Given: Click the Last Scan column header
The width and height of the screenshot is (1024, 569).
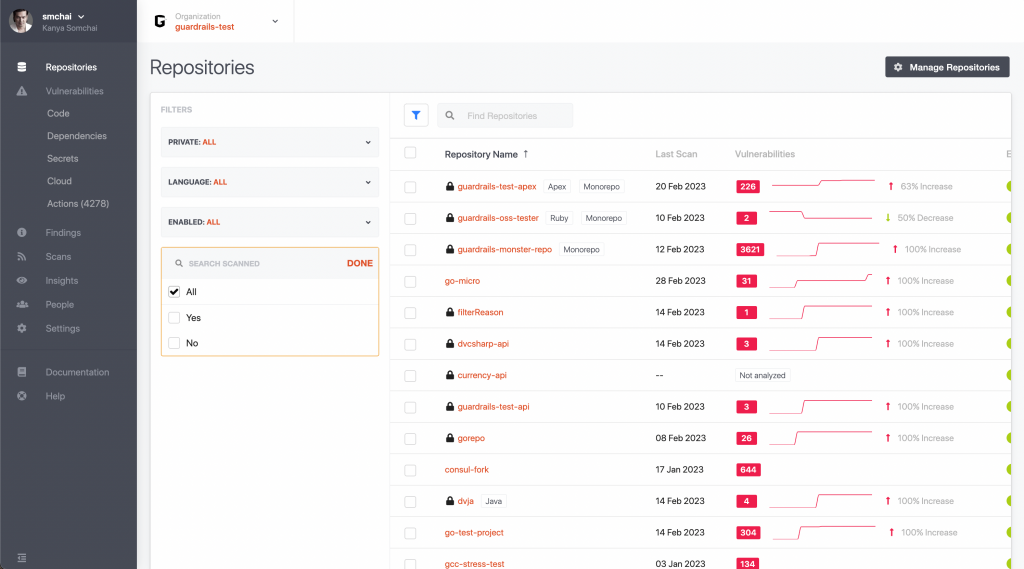Looking at the screenshot, I should point(676,154).
